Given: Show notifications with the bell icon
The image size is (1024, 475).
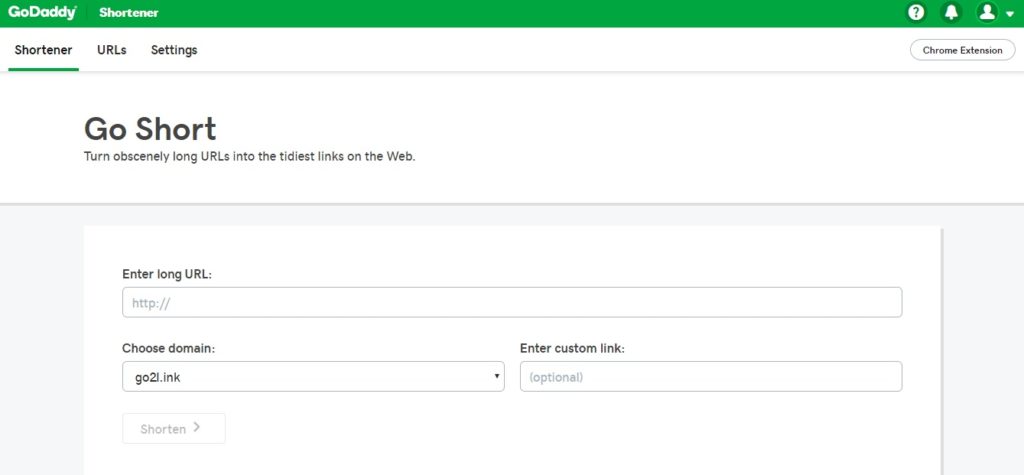Looking at the screenshot, I should pyautogui.click(x=951, y=13).
